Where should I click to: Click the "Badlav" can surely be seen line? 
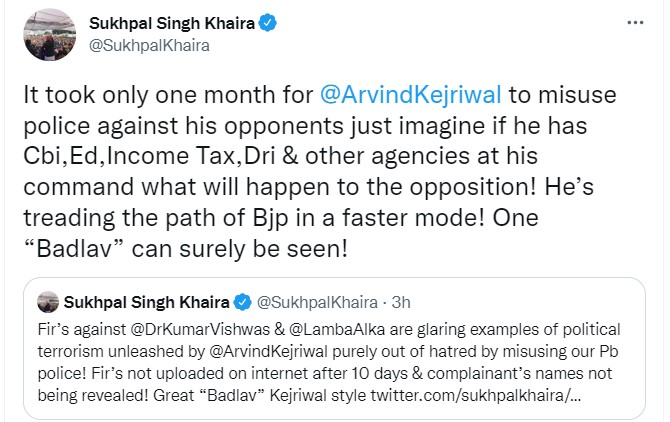(185, 249)
